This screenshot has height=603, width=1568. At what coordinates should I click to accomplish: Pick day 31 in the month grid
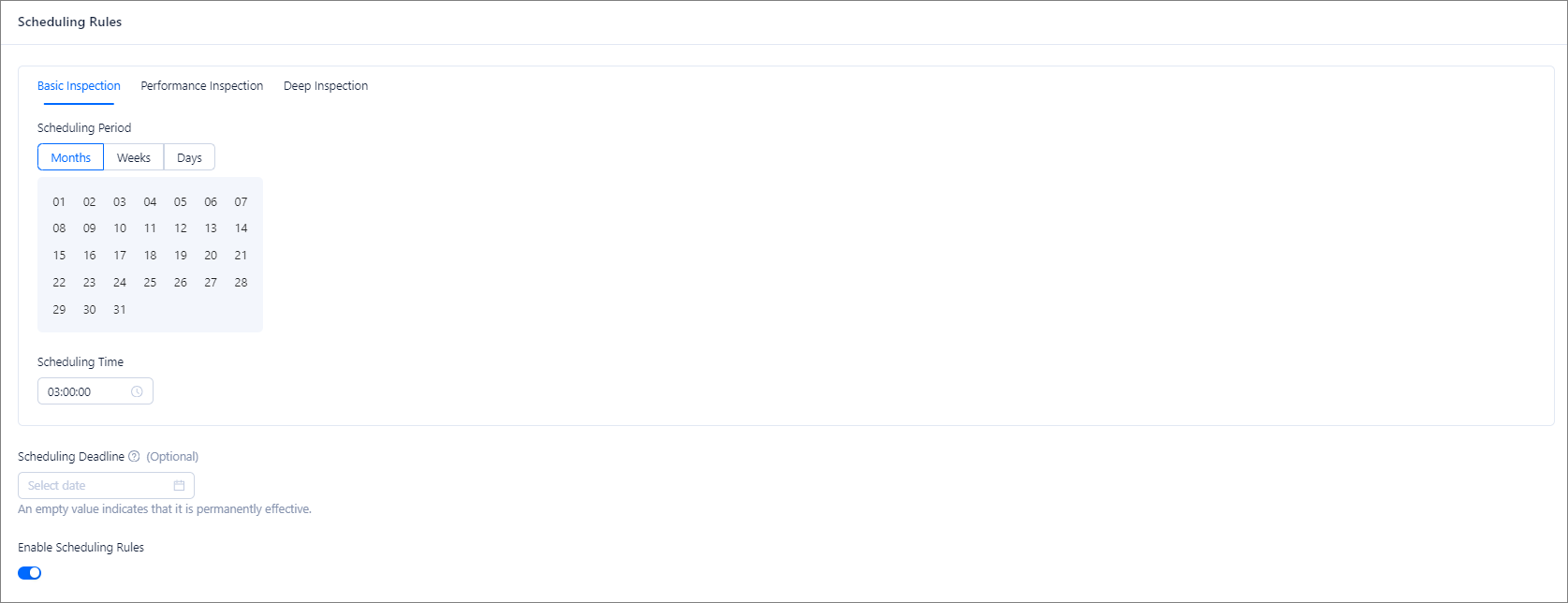(x=120, y=310)
